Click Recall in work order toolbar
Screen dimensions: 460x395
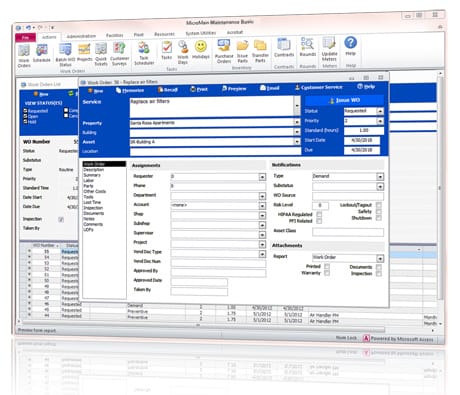coord(168,90)
